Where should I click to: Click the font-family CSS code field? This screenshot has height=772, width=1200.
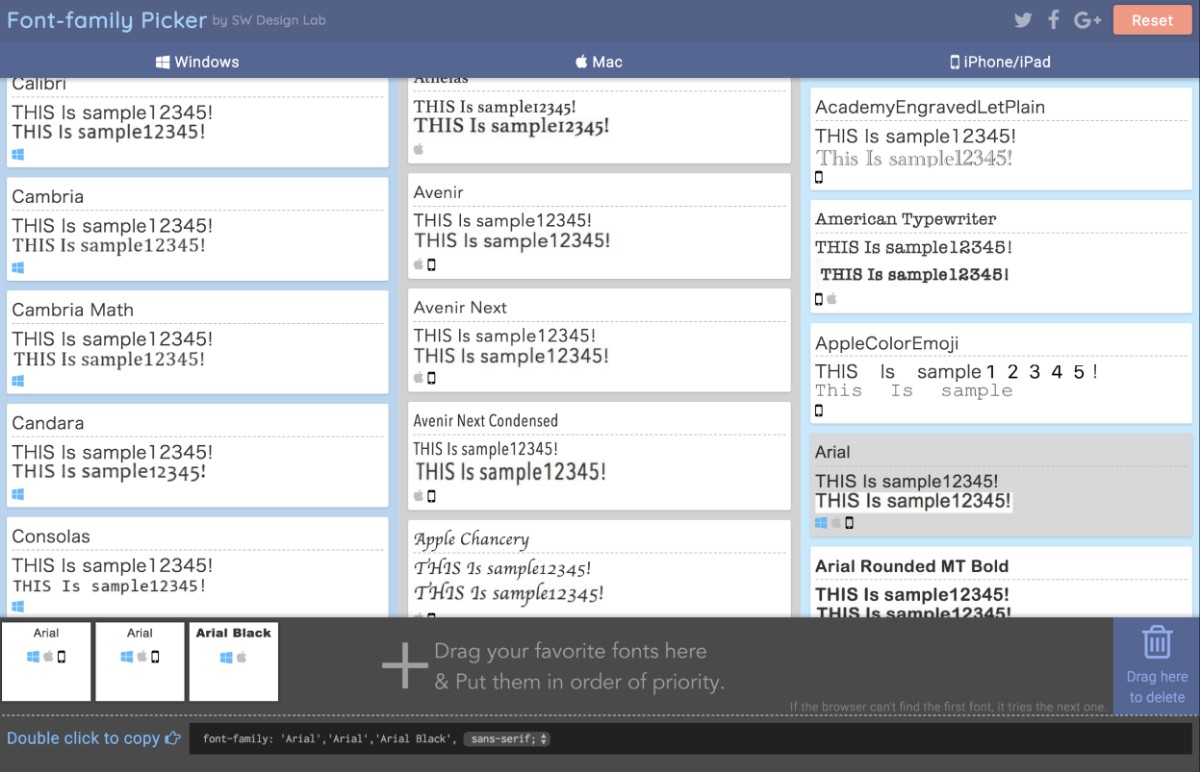click(x=328, y=739)
